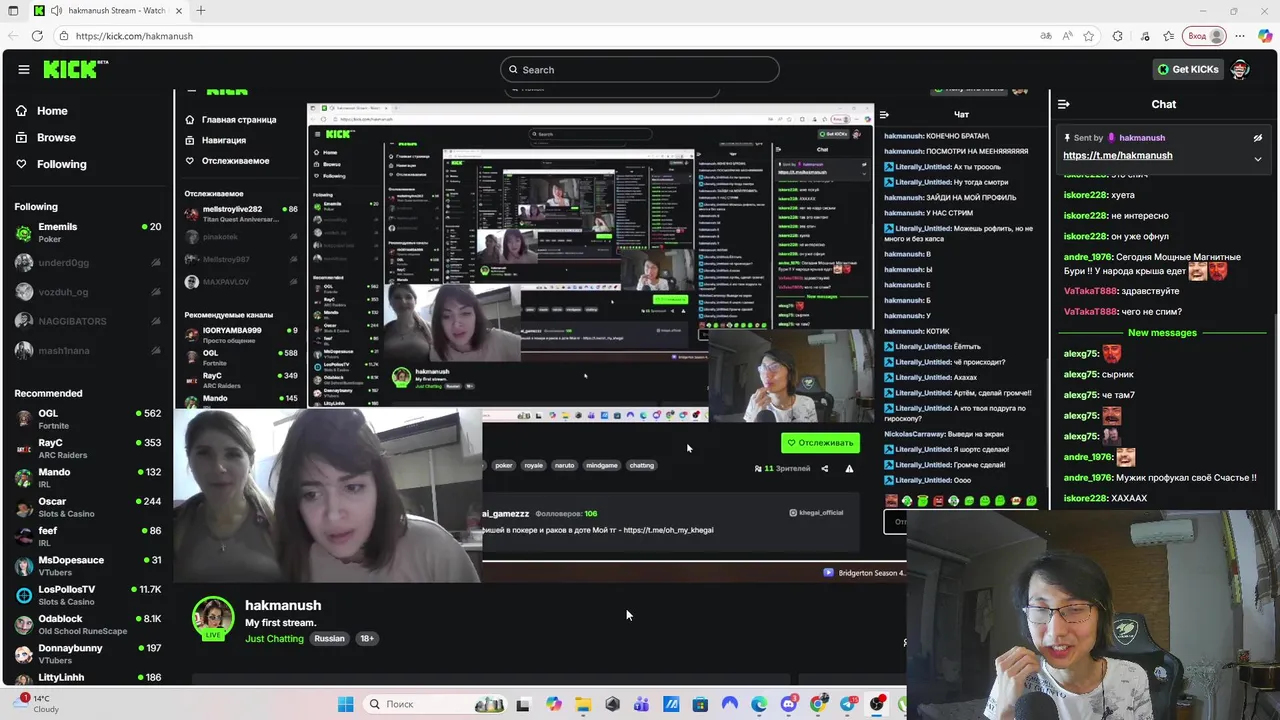Open MsDopesauce VTubers channel

[88, 565]
